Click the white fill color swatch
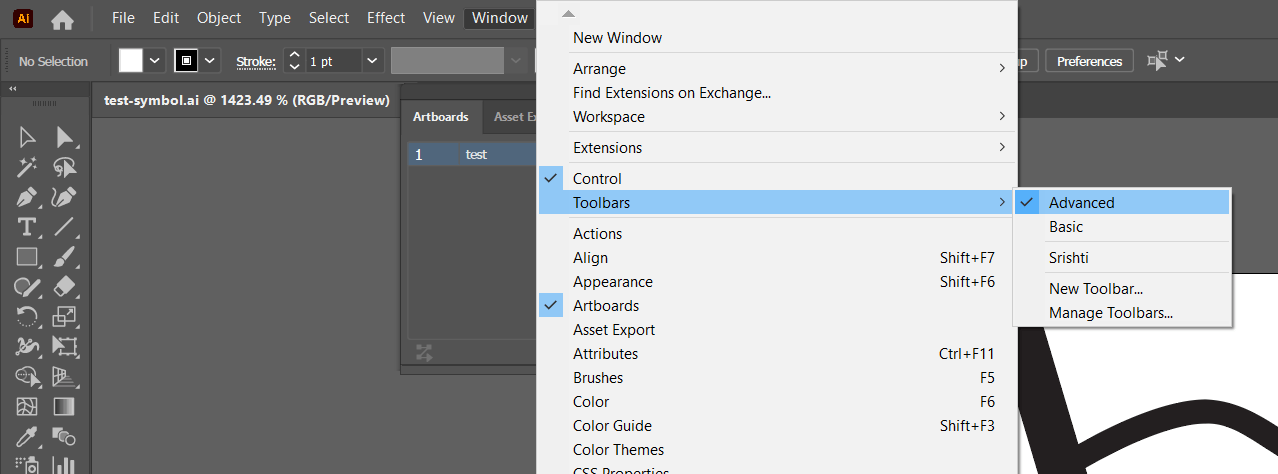This screenshot has width=1278, height=474. pos(131,61)
